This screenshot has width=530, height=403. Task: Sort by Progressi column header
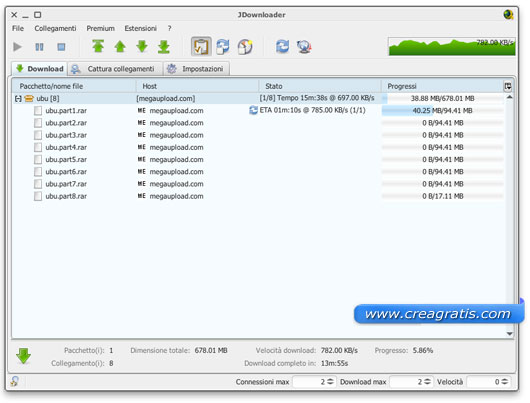[x=442, y=86]
